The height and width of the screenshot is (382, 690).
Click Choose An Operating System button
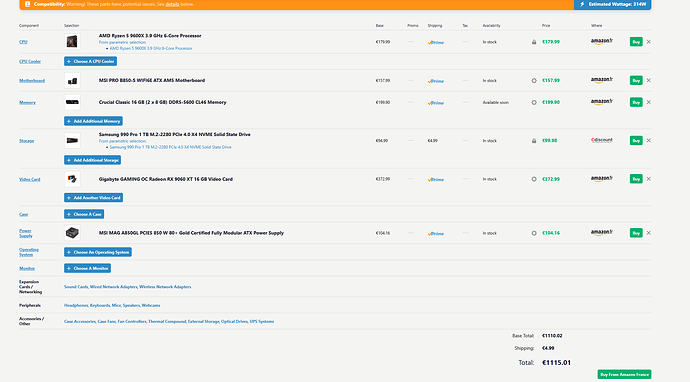(98, 252)
